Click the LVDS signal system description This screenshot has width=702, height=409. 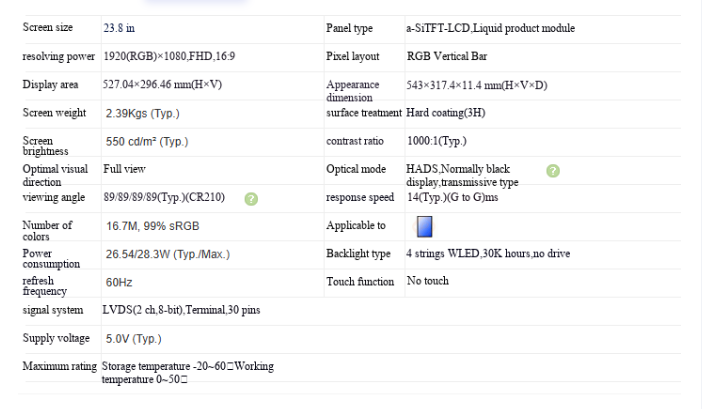(x=181, y=310)
